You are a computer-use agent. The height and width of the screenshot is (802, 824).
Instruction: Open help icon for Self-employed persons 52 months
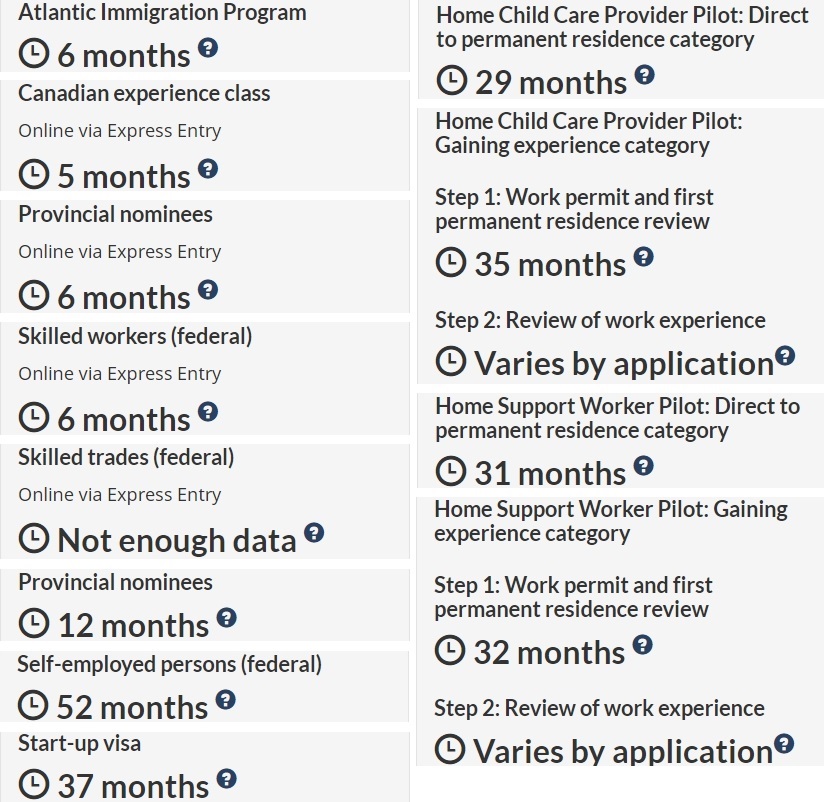click(x=225, y=699)
